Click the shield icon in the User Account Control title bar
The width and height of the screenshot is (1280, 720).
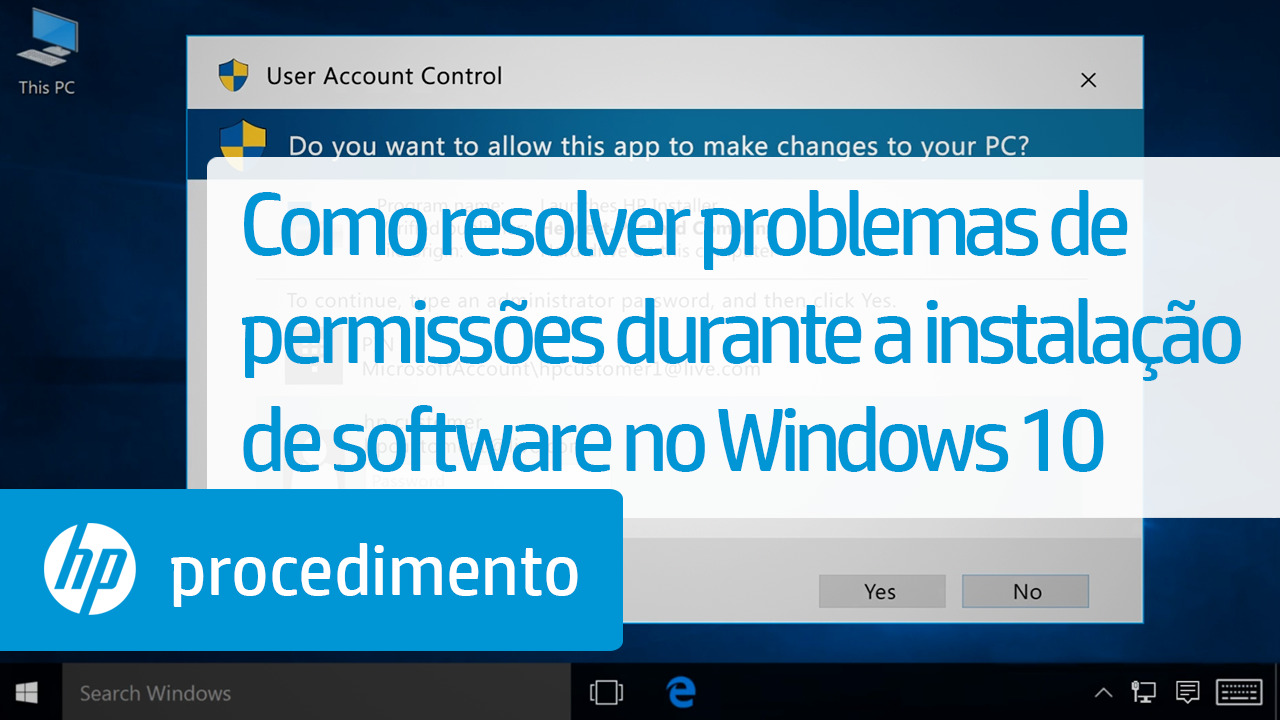[x=233, y=75]
